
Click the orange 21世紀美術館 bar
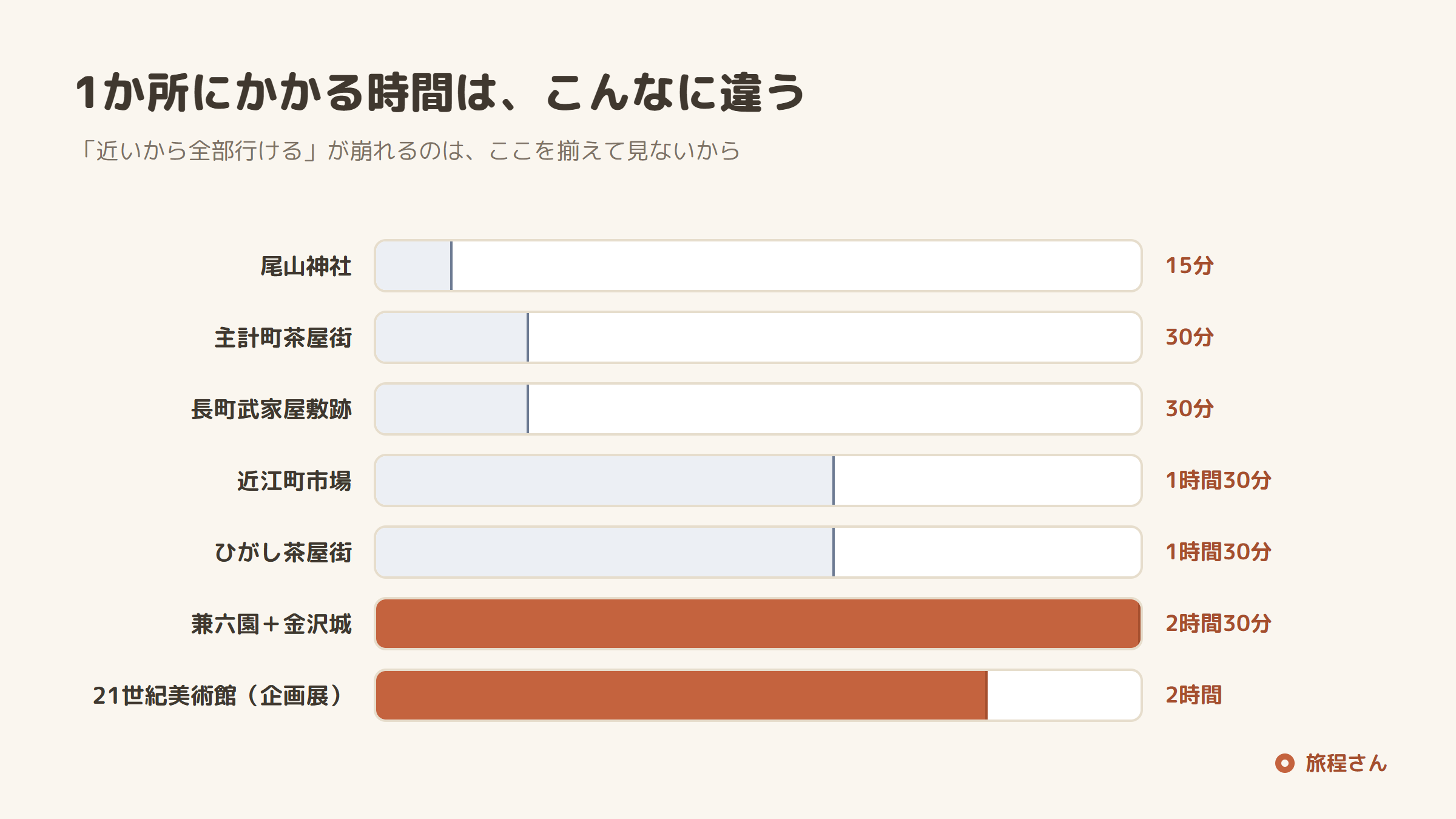pyautogui.click(x=682, y=695)
